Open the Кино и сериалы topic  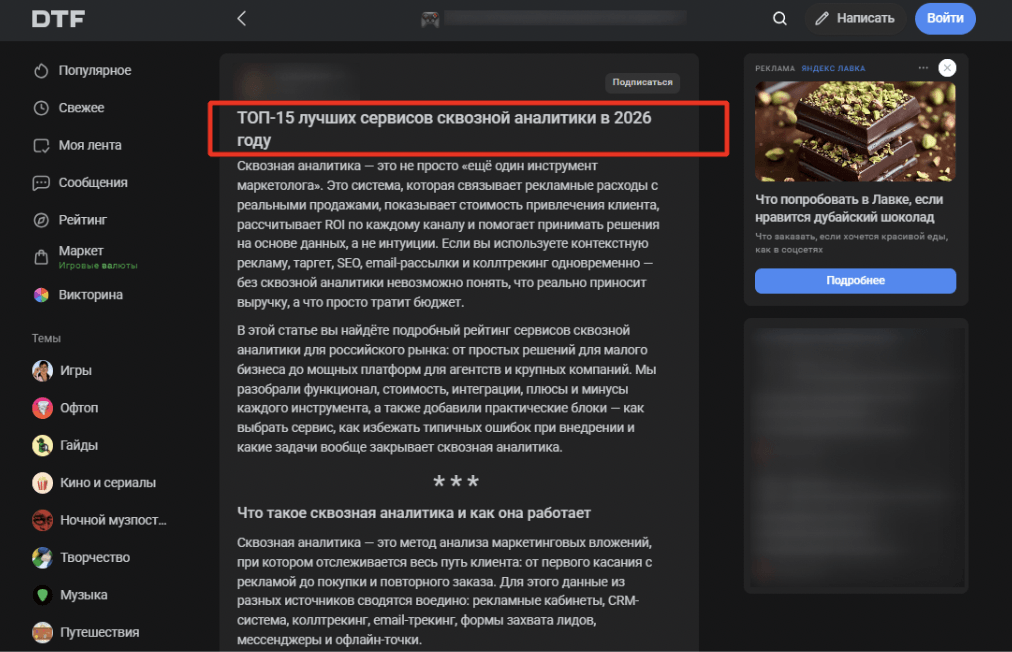[x=108, y=483]
